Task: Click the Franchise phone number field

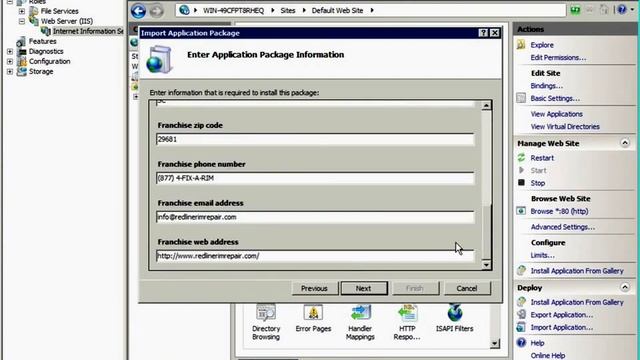Action: point(315,178)
